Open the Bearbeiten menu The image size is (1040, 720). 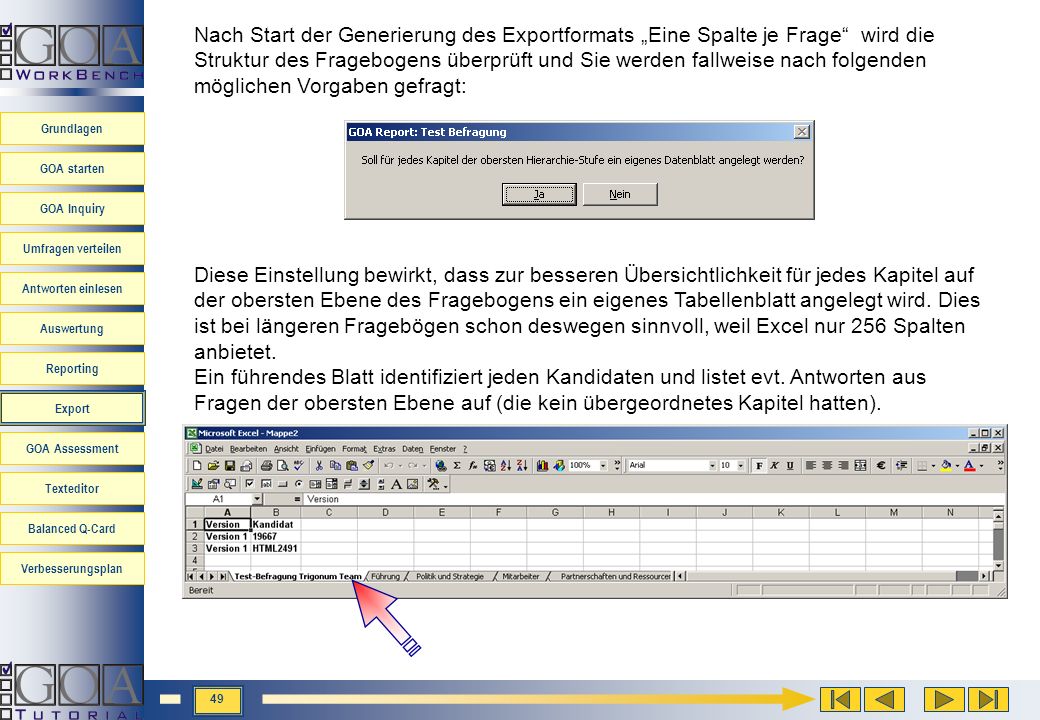[248, 449]
